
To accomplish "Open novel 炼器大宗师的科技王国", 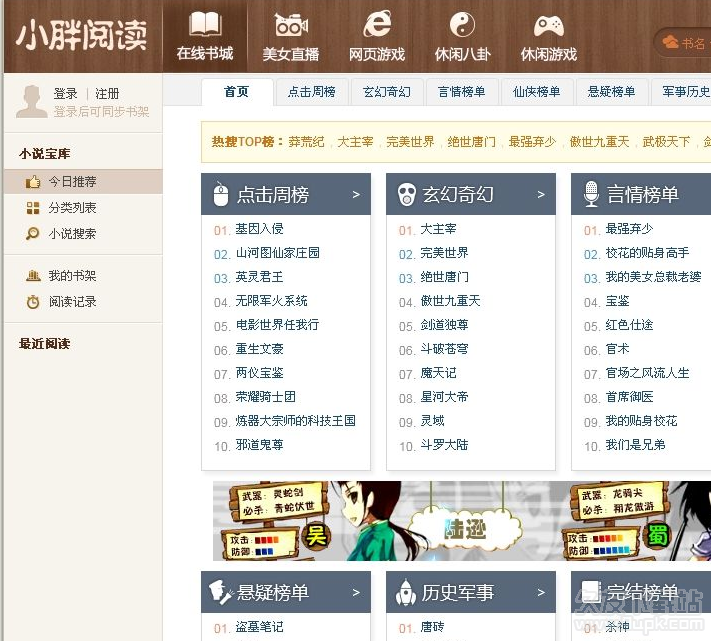I will (x=296, y=421).
